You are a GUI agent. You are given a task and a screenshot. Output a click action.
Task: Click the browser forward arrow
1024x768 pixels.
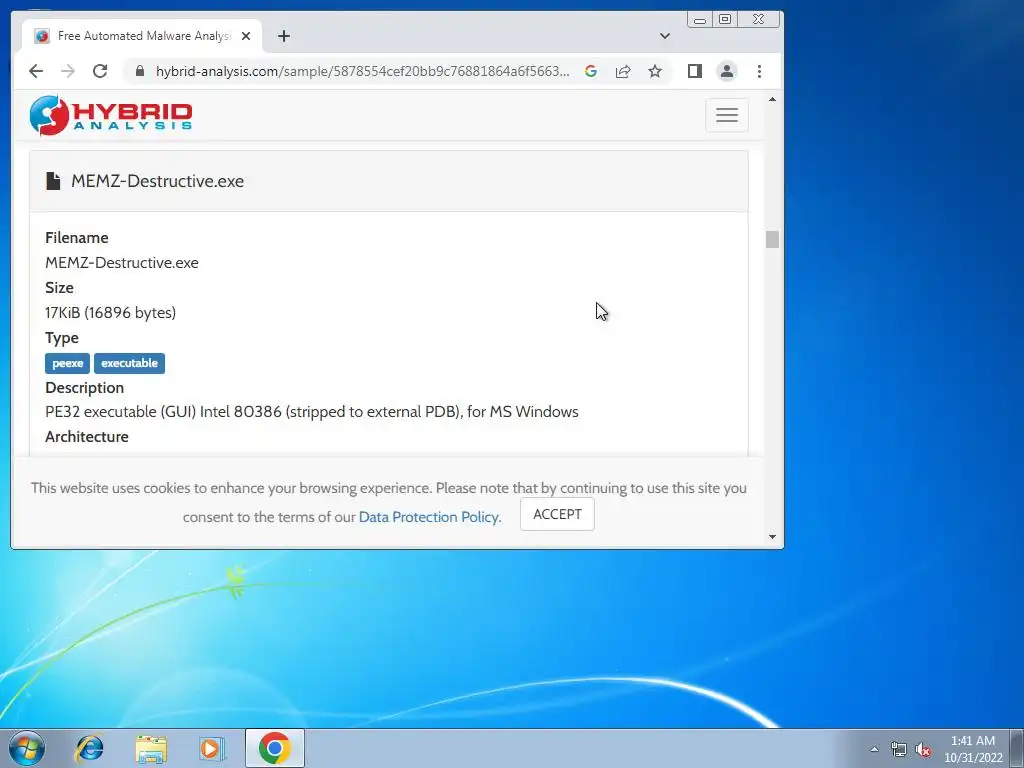(x=68, y=71)
